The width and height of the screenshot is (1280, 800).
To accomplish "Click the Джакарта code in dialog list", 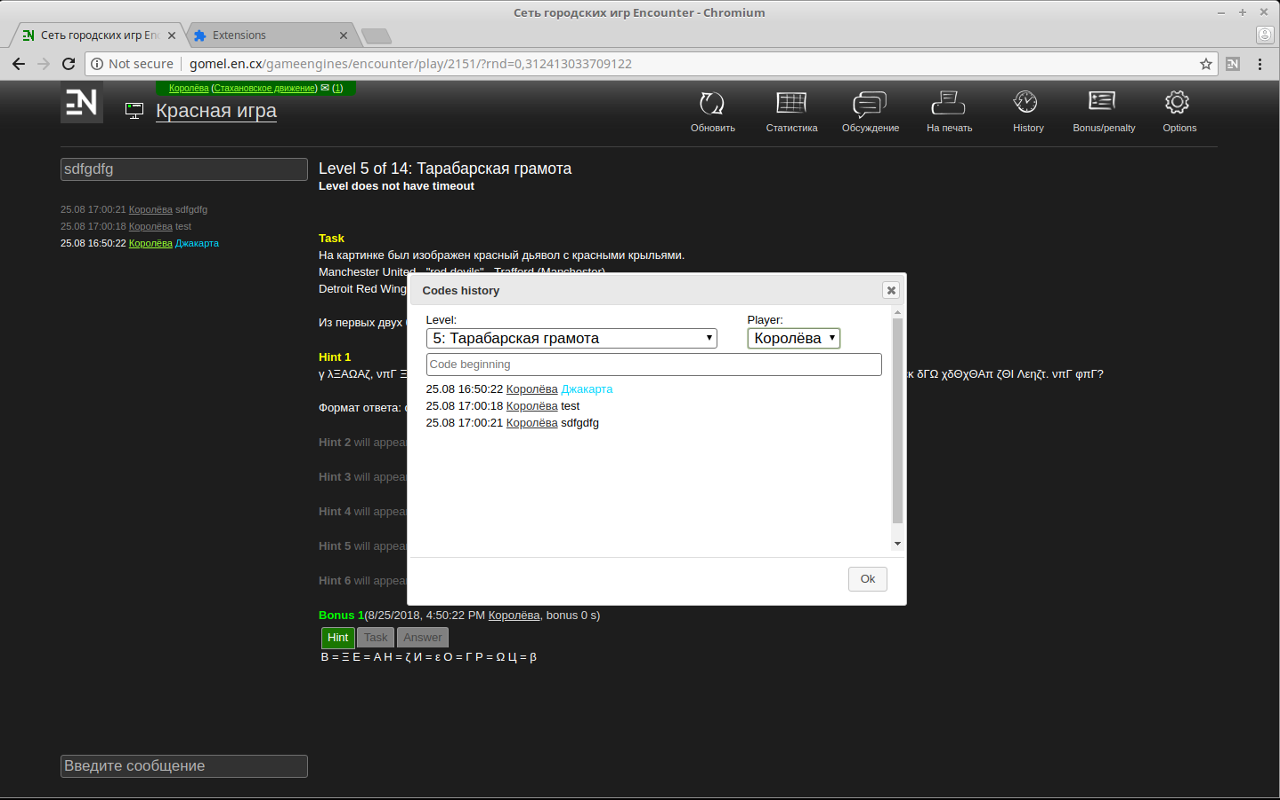I will click(x=587, y=389).
